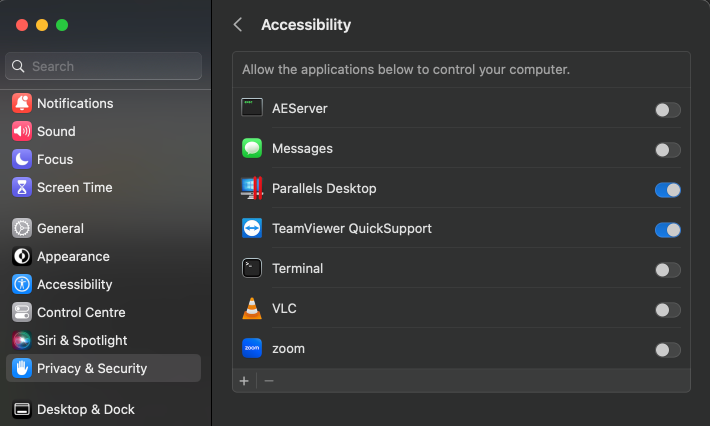This screenshot has height=426, width=710.
Task: Select Siri & Spotlight label in sidebar
Action: [82, 340]
